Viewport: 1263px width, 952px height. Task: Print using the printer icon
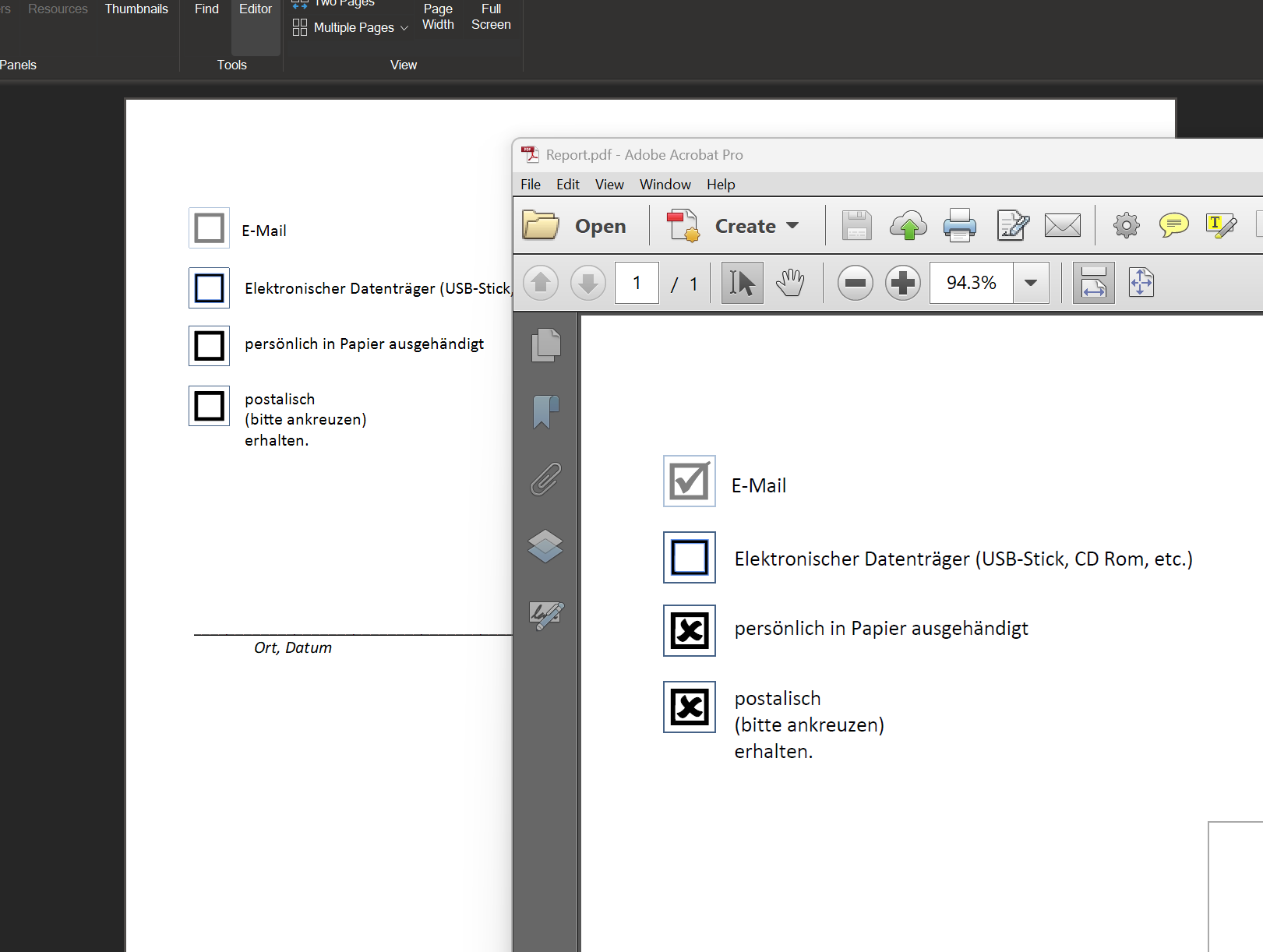959,226
